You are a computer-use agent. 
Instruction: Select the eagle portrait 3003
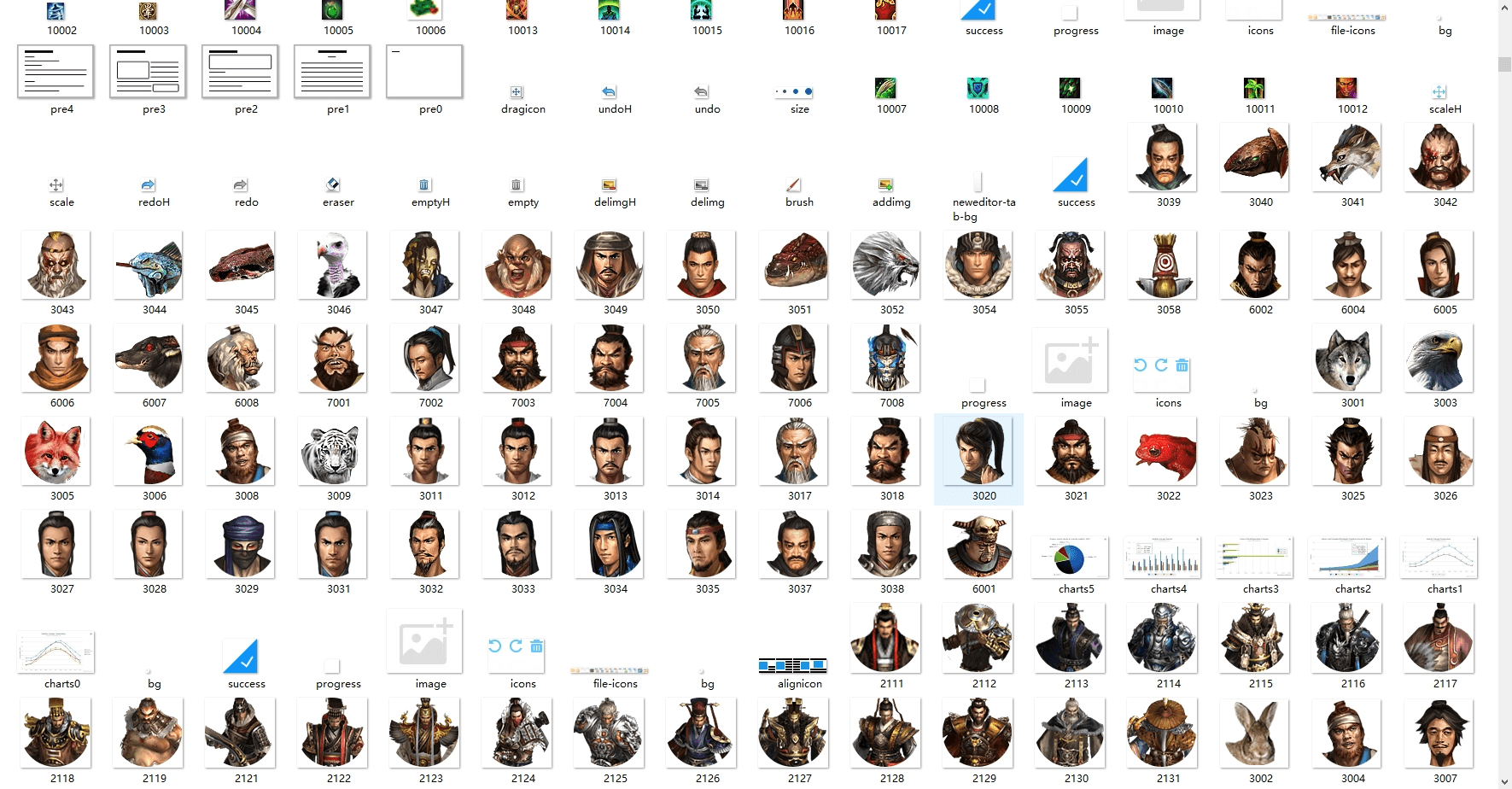pyautogui.click(x=1439, y=358)
